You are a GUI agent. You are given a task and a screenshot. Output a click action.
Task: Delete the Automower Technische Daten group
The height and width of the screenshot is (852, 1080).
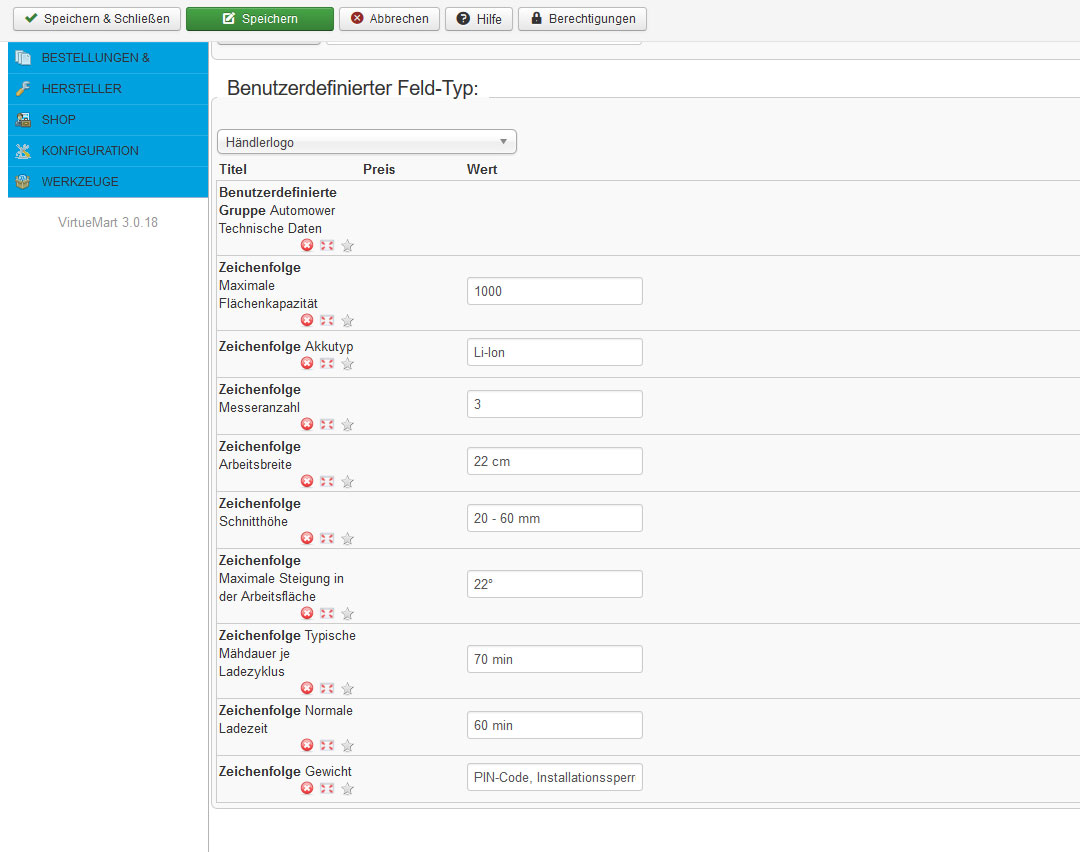coord(307,246)
